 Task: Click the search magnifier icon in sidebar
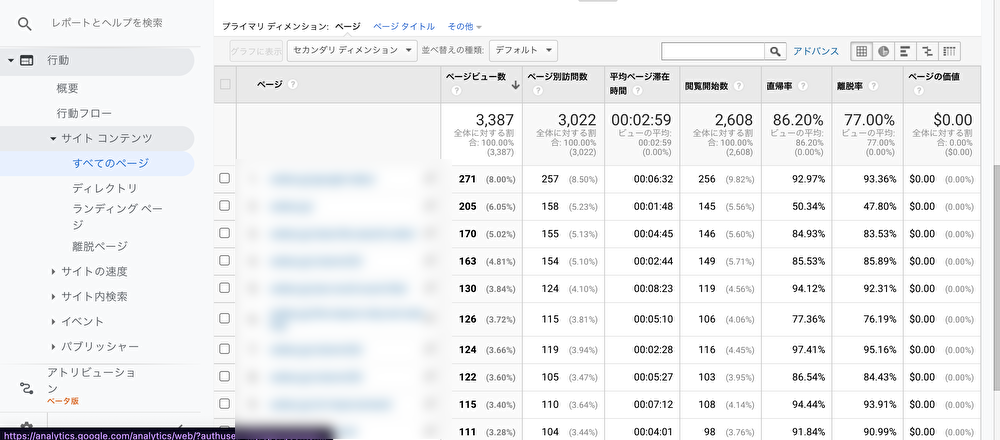click(x=24, y=24)
